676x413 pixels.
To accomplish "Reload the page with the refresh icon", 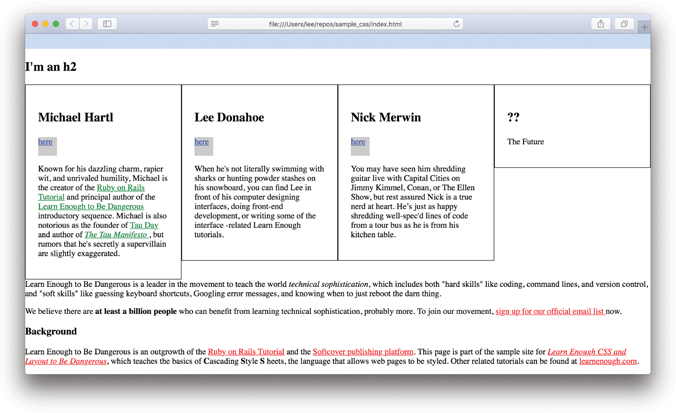I will [457, 24].
